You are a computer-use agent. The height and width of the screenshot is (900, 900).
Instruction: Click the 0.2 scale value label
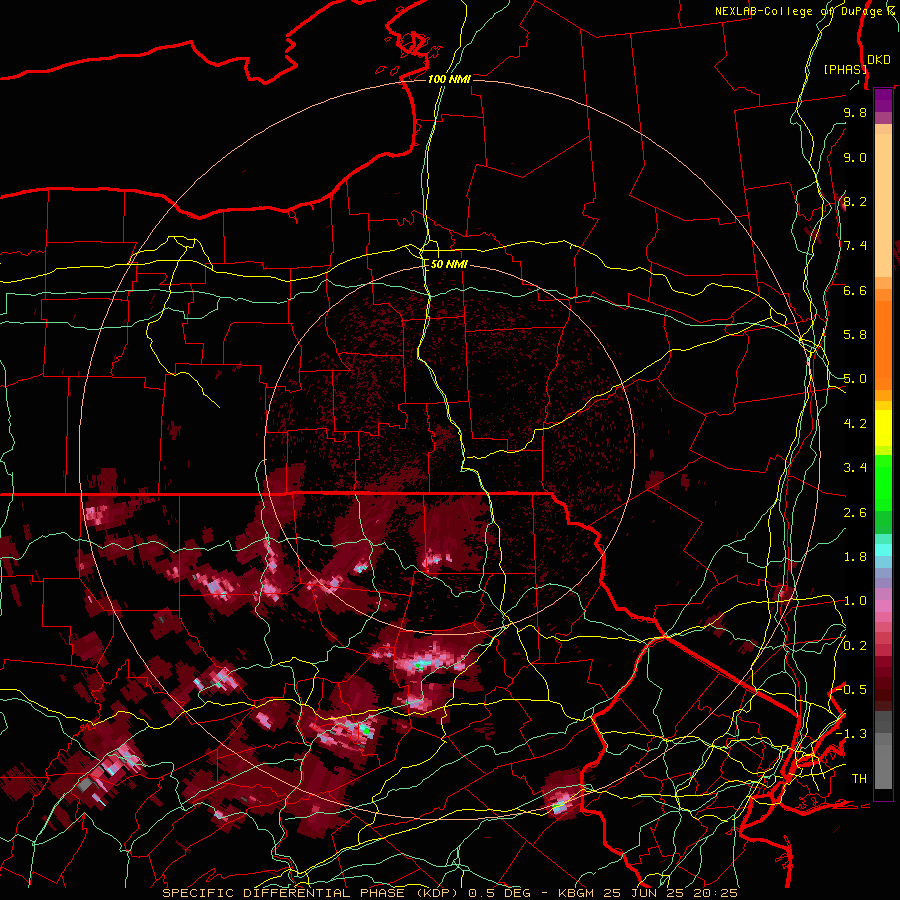(855, 646)
